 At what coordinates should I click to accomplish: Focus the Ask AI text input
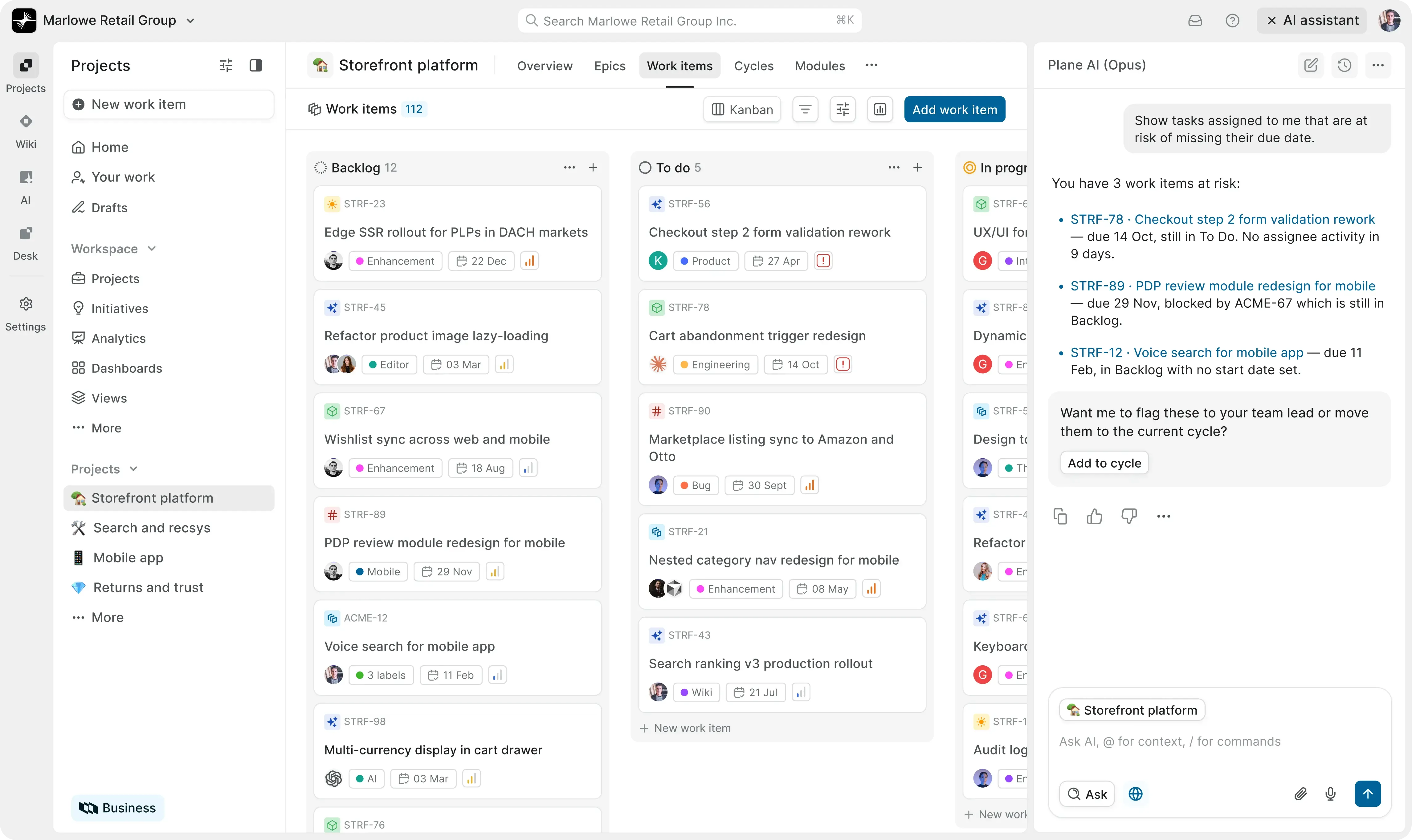(1219, 741)
